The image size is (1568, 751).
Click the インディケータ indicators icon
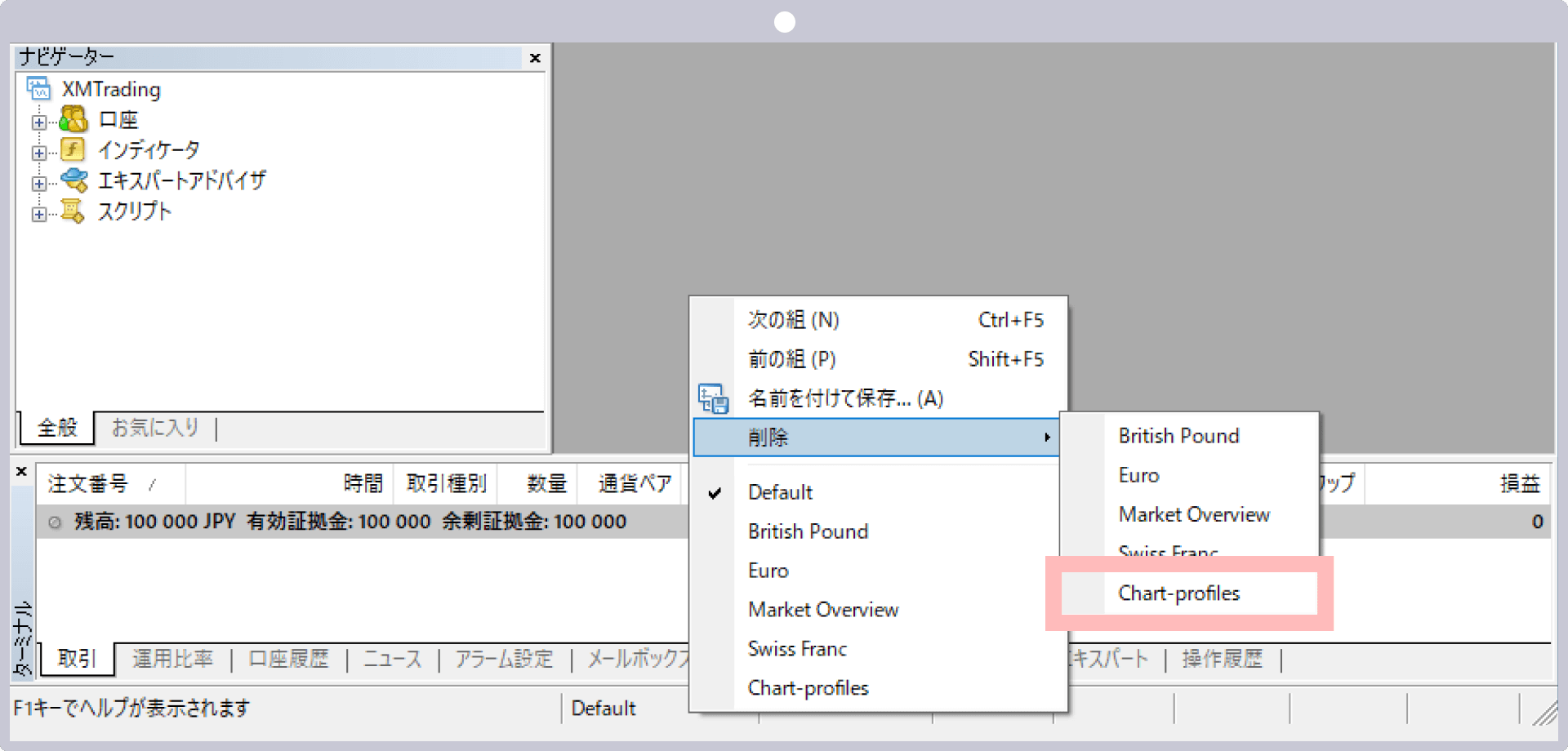point(73,150)
